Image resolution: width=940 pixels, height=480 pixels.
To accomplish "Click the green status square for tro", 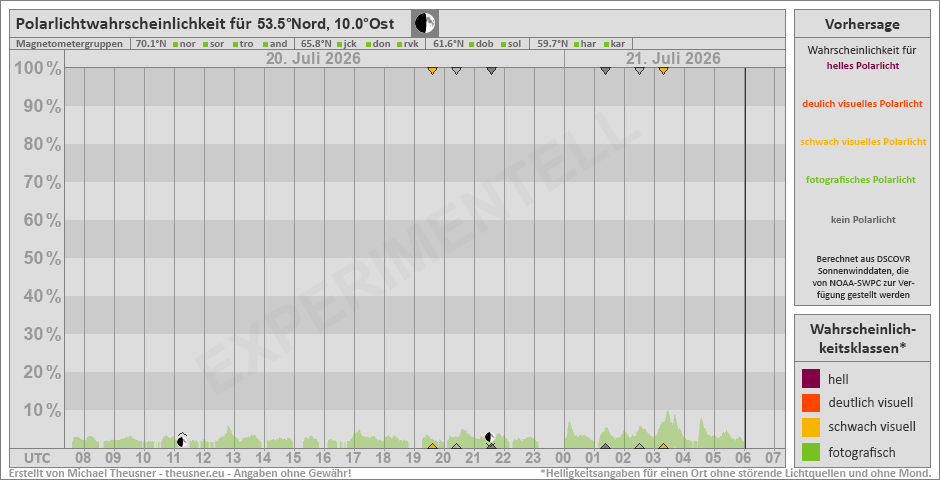I will 235,44.
